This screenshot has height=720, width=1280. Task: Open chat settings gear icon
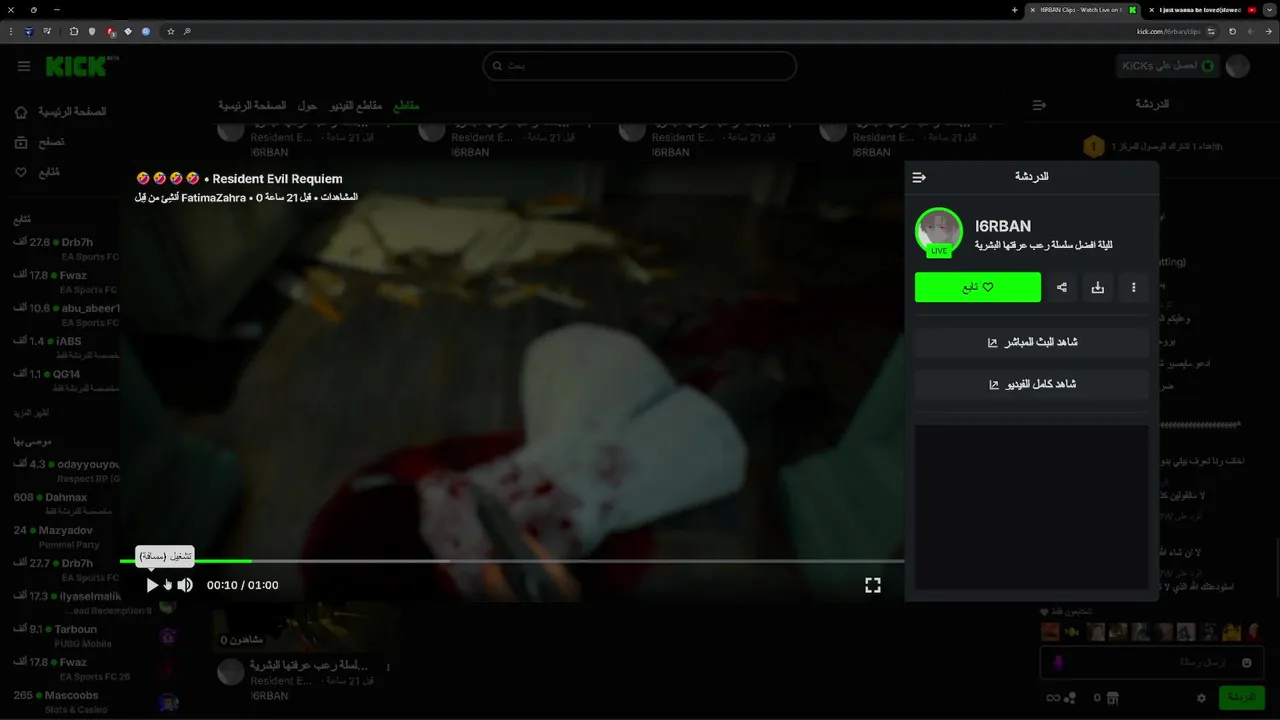coord(1201,698)
